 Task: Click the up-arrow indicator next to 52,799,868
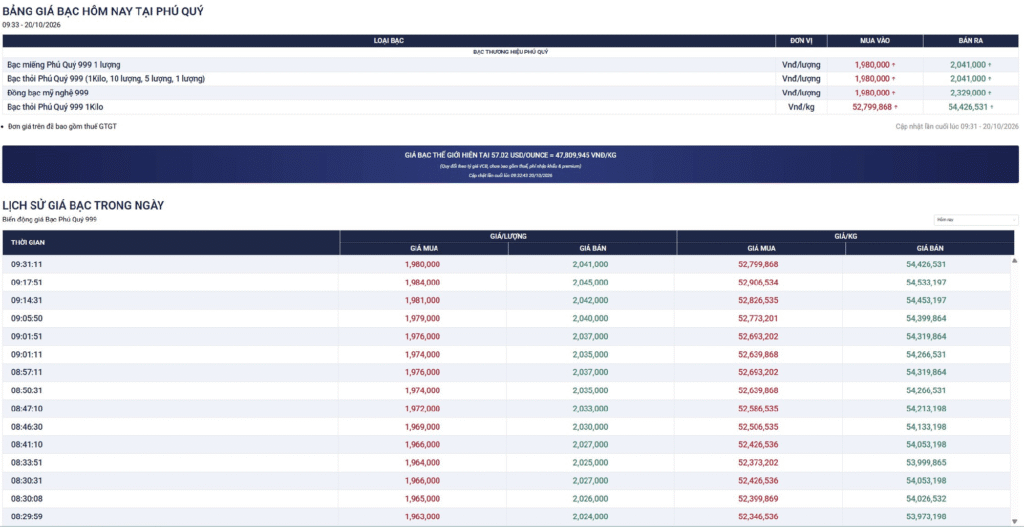click(896, 107)
